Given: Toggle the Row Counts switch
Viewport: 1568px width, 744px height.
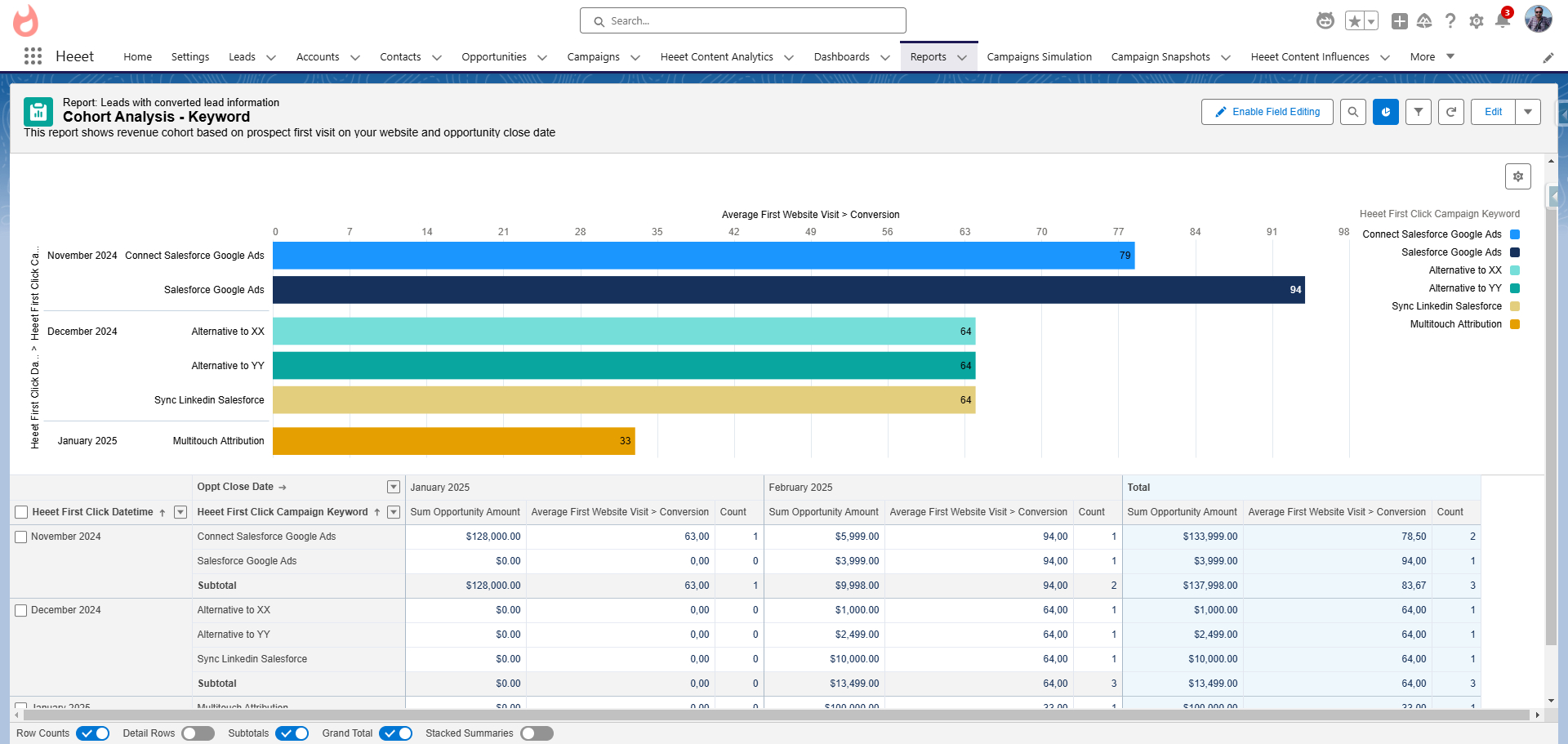Looking at the screenshot, I should pos(92,733).
